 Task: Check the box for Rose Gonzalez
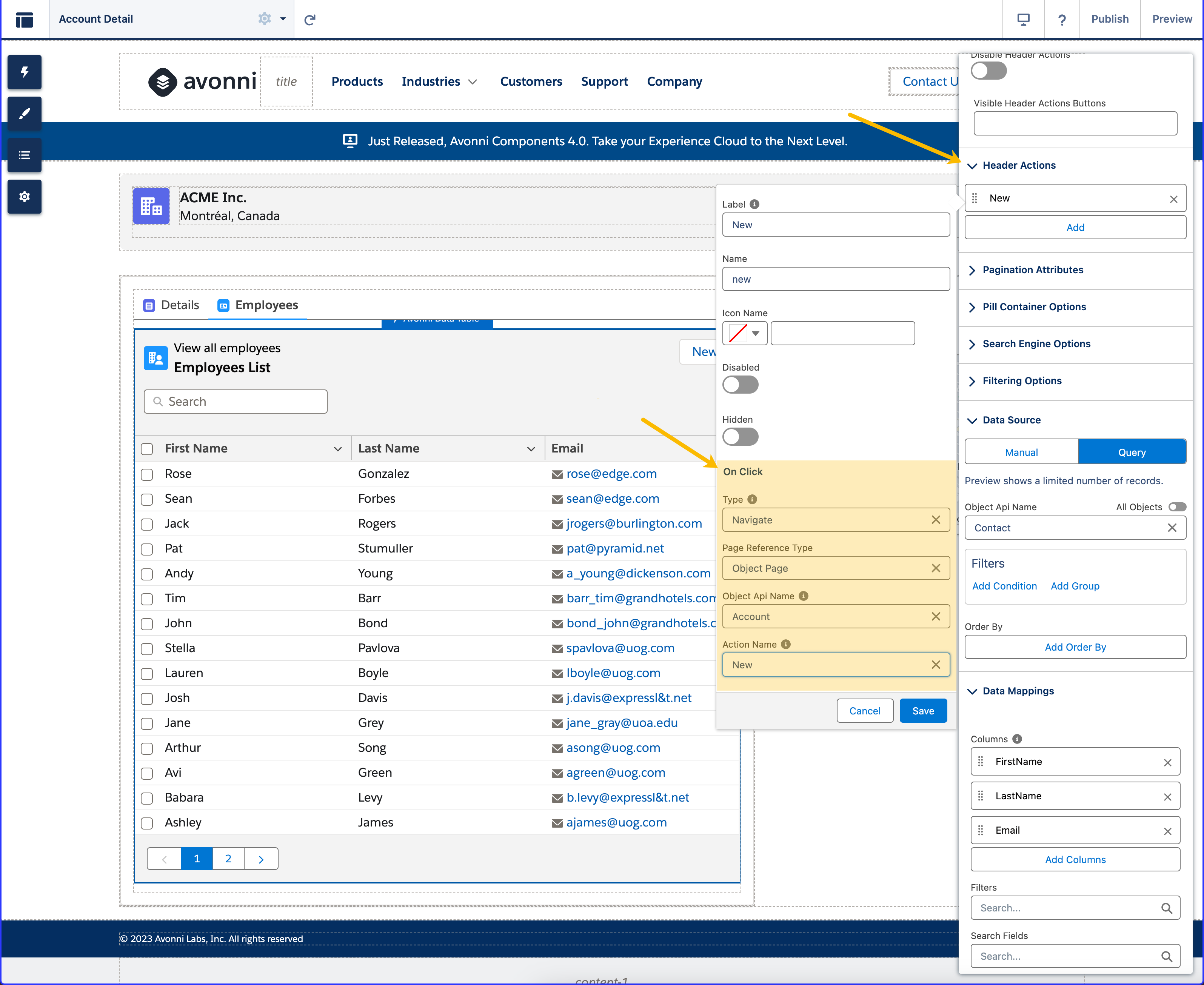tap(147, 474)
